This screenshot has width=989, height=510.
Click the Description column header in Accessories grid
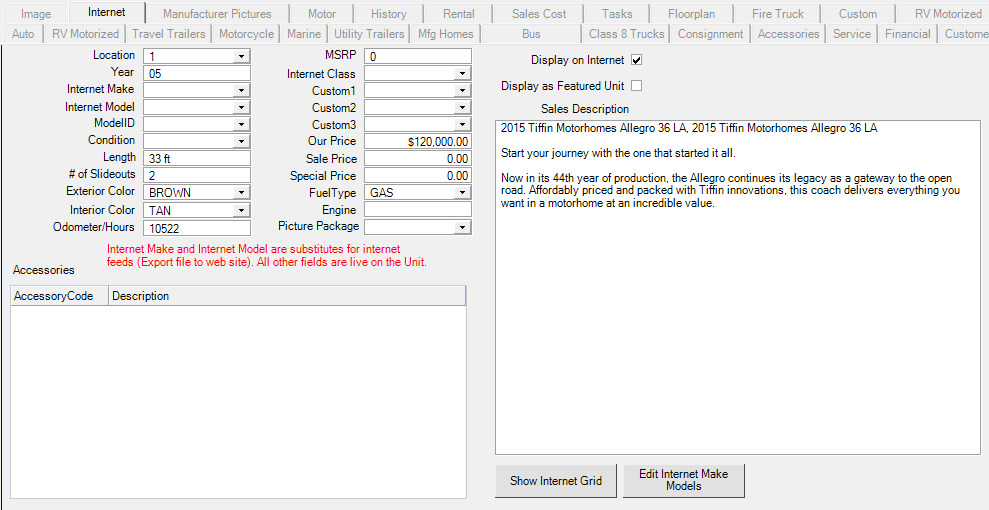point(287,296)
